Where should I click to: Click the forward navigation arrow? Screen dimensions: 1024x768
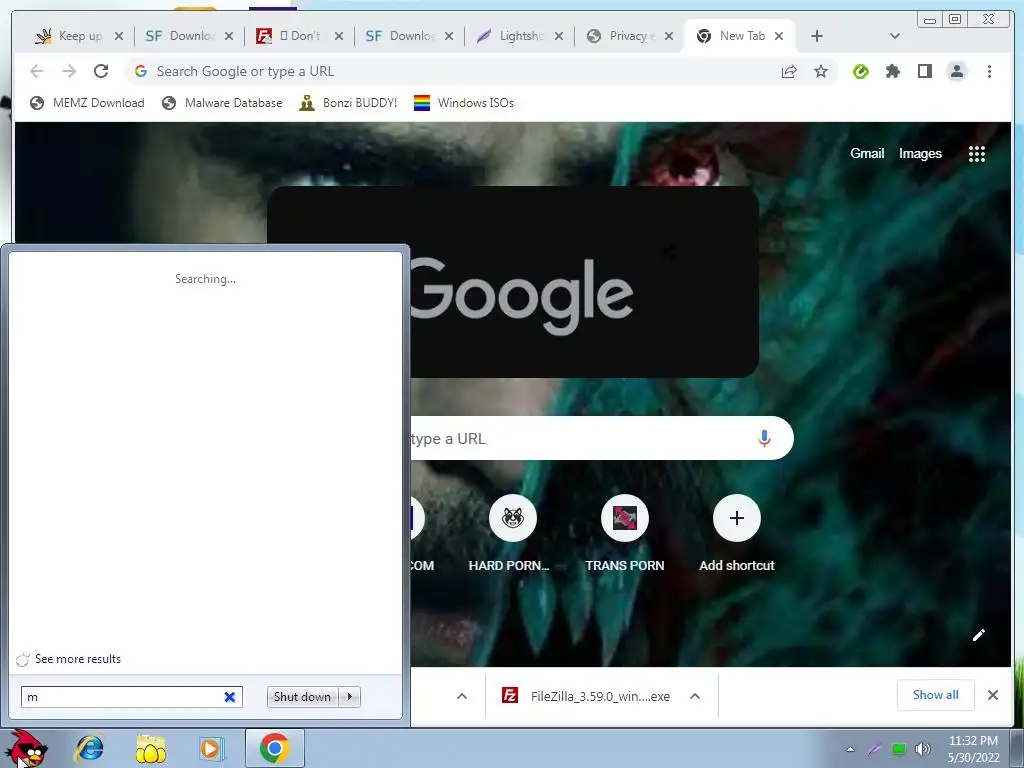click(69, 71)
